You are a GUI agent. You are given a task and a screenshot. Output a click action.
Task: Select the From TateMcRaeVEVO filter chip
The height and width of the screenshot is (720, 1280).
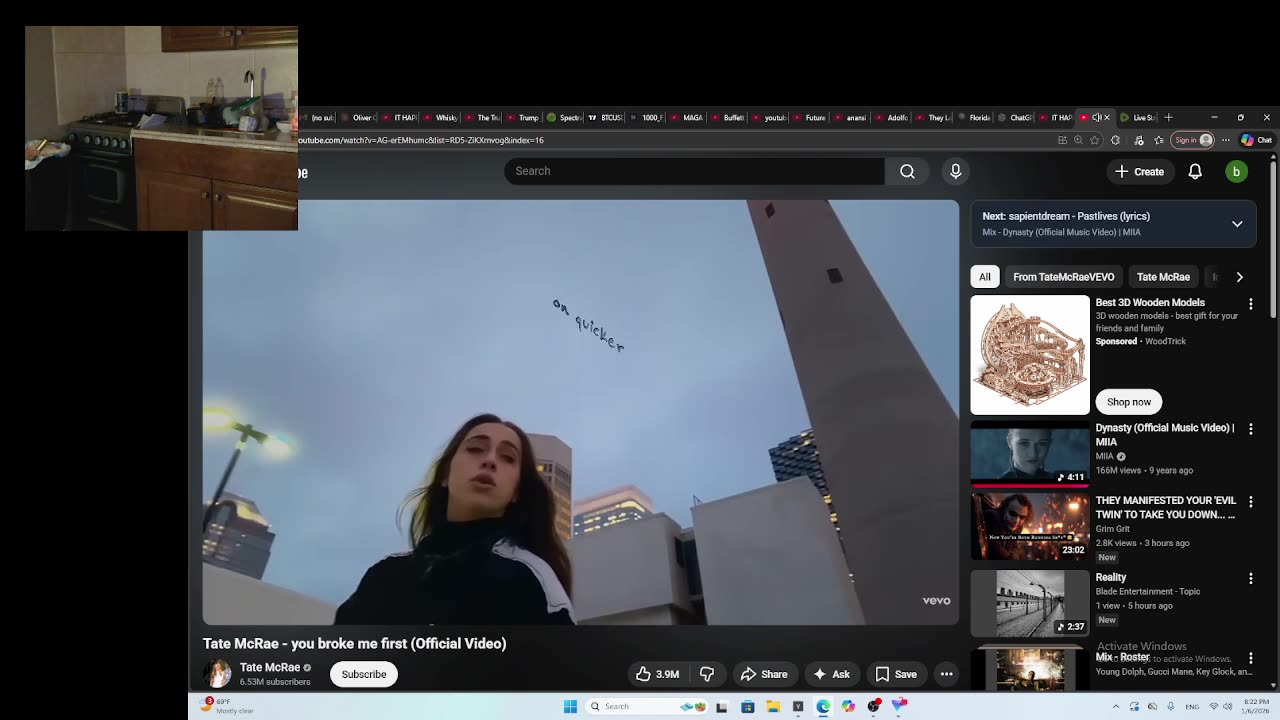pos(1063,277)
